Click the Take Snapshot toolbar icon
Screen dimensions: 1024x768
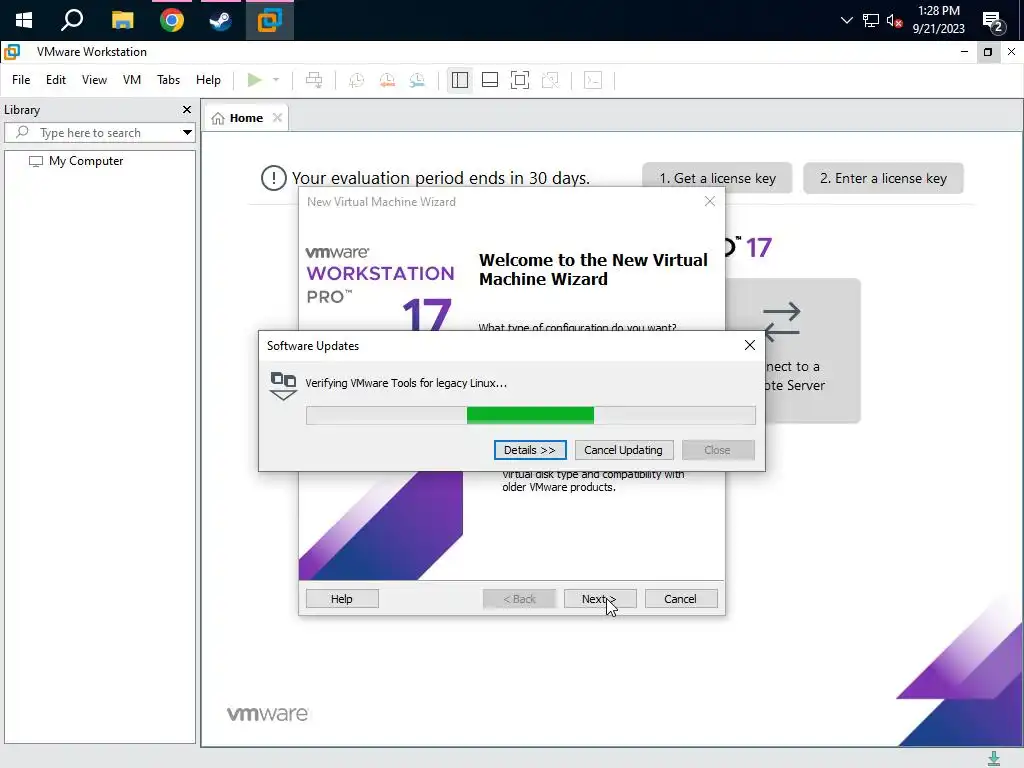[x=357, y=80]
